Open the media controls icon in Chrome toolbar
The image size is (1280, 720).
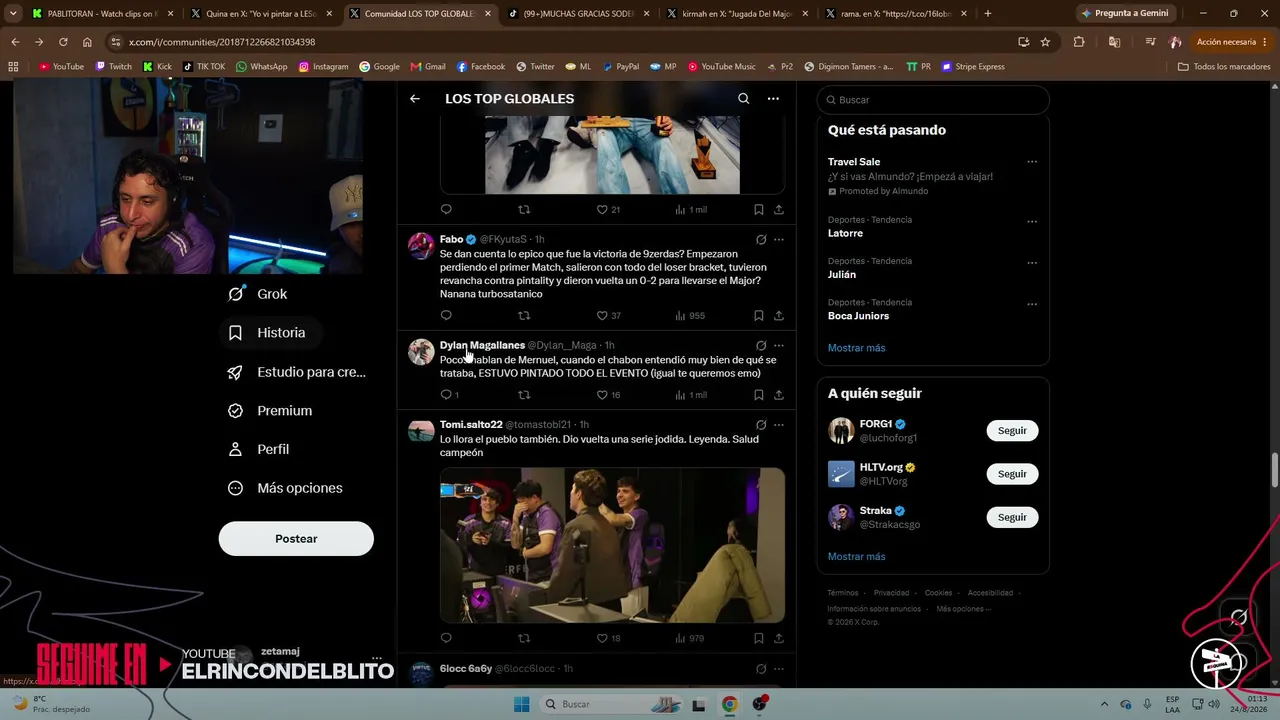click(1149, 42)
